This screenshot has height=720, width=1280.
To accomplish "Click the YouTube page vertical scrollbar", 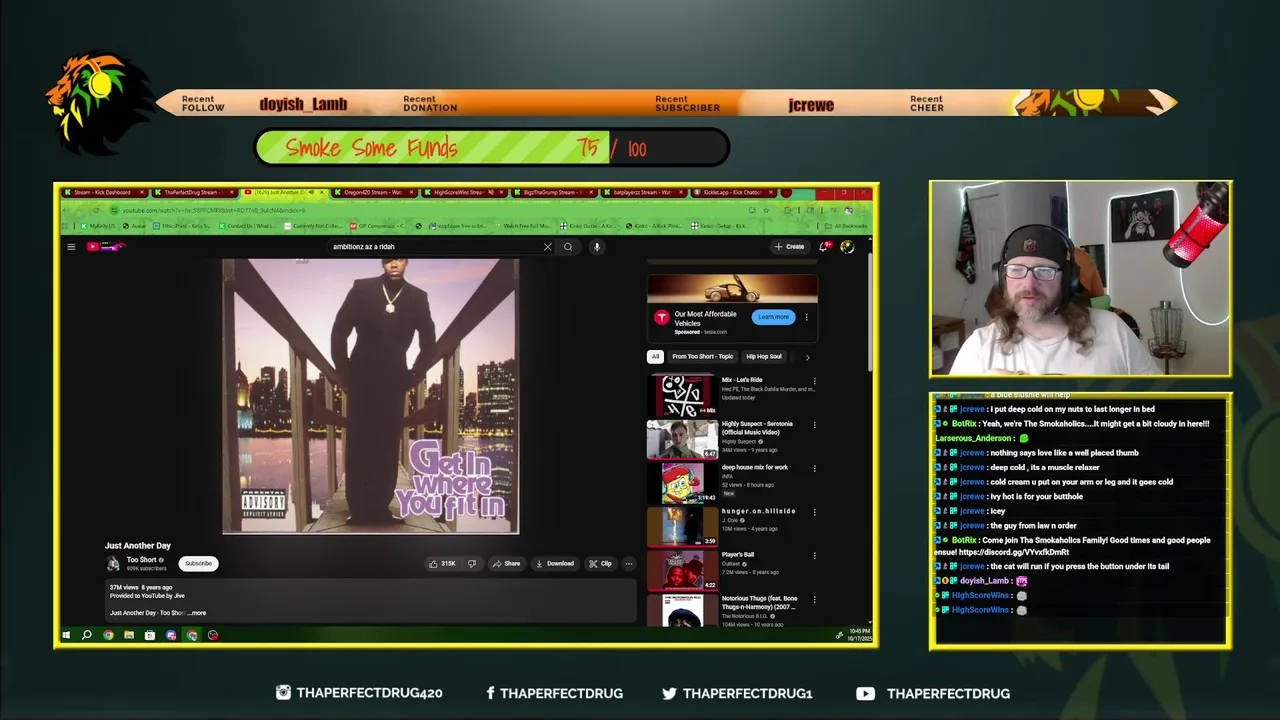I will coord(871,310).
